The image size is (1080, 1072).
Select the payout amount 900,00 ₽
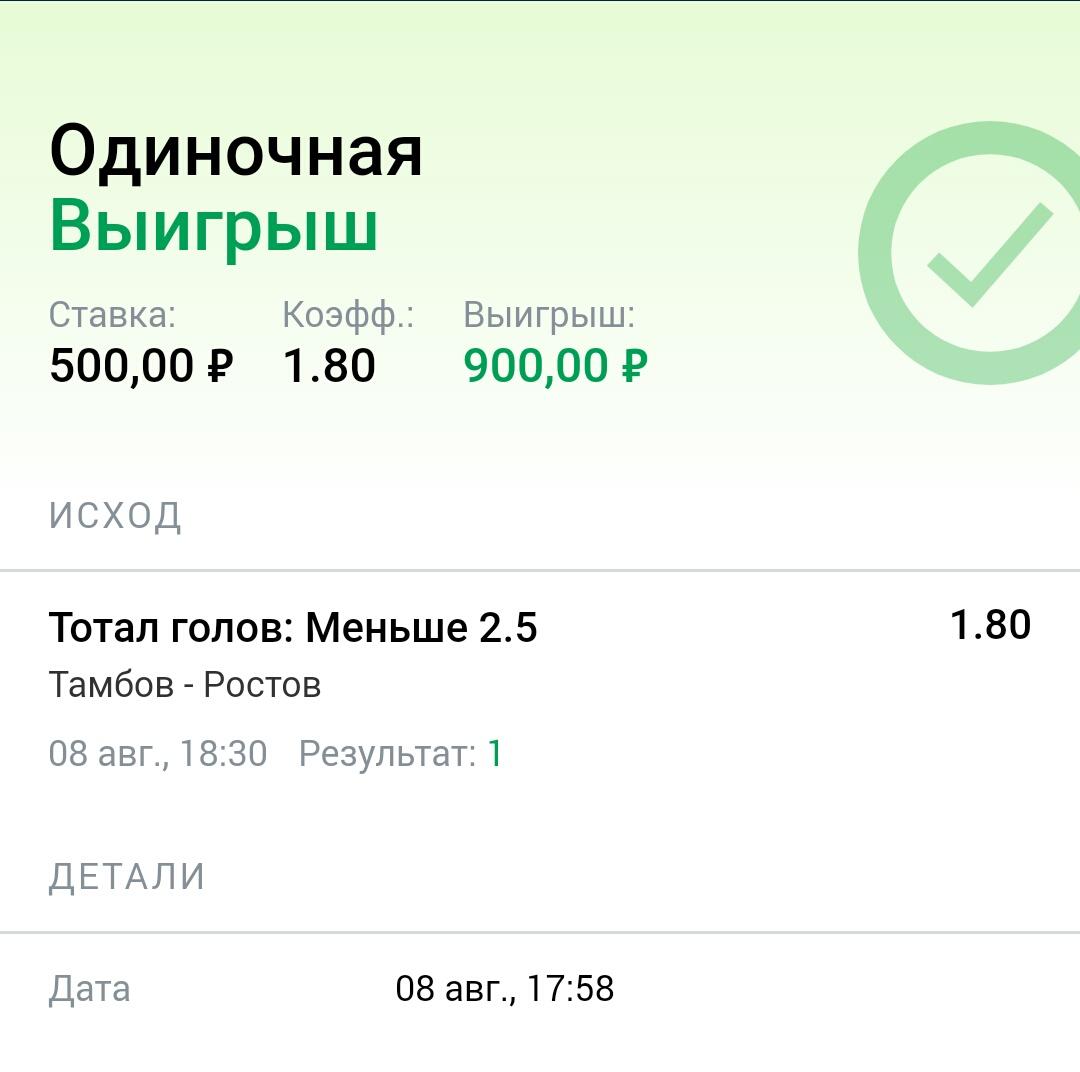[x=555, y=365]
